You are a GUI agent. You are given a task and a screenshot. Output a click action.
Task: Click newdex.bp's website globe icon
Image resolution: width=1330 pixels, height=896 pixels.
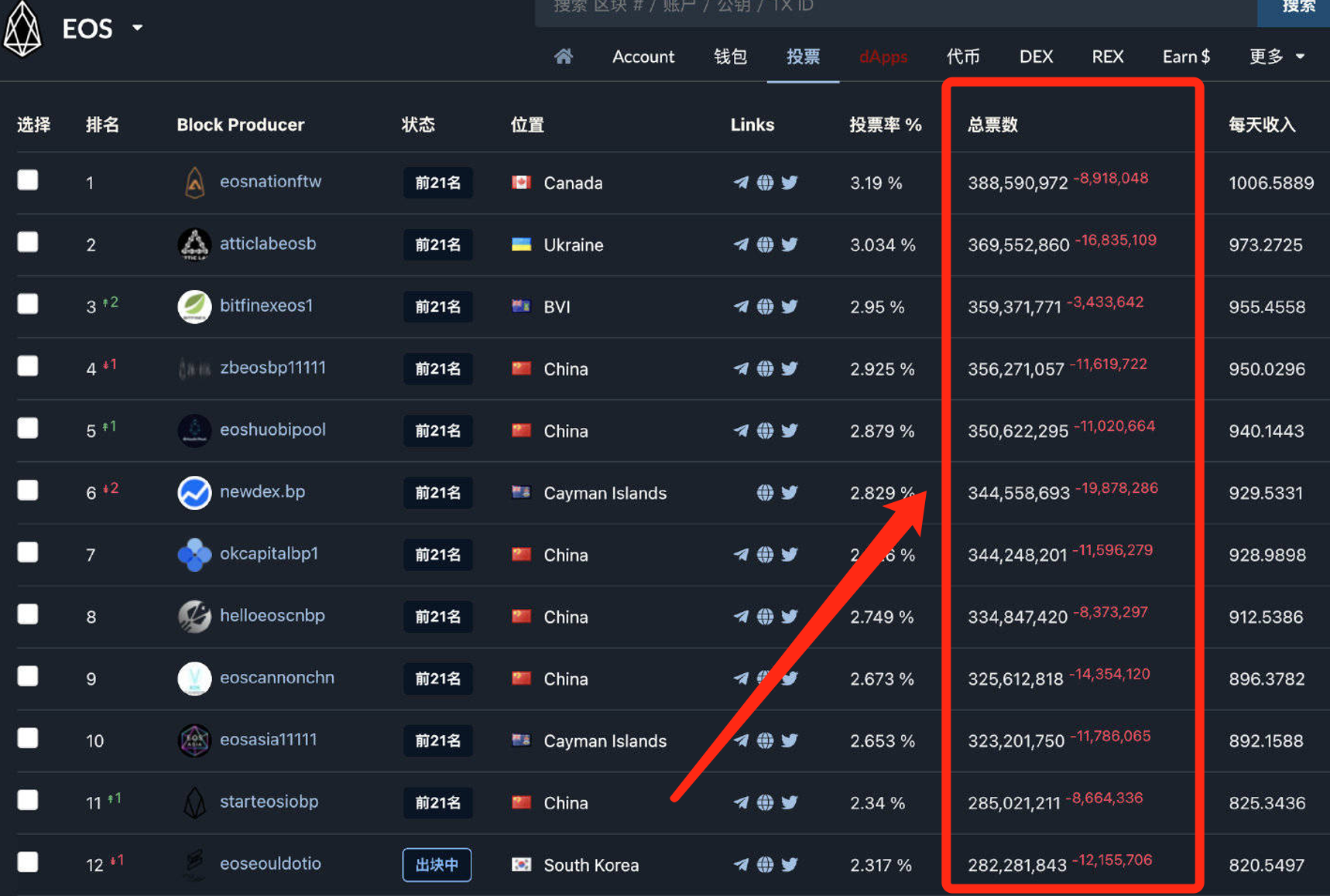[x=765, y=493]
